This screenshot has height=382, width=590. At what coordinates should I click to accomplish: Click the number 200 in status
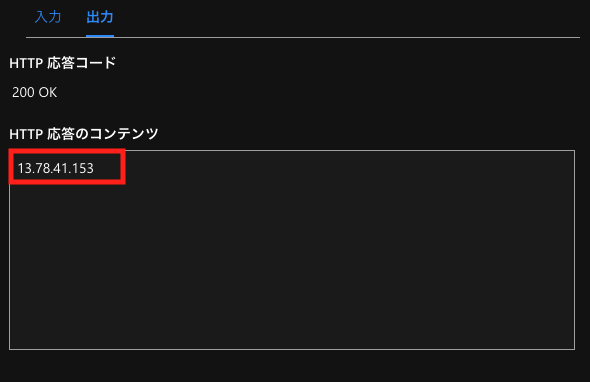click(23, 92)
